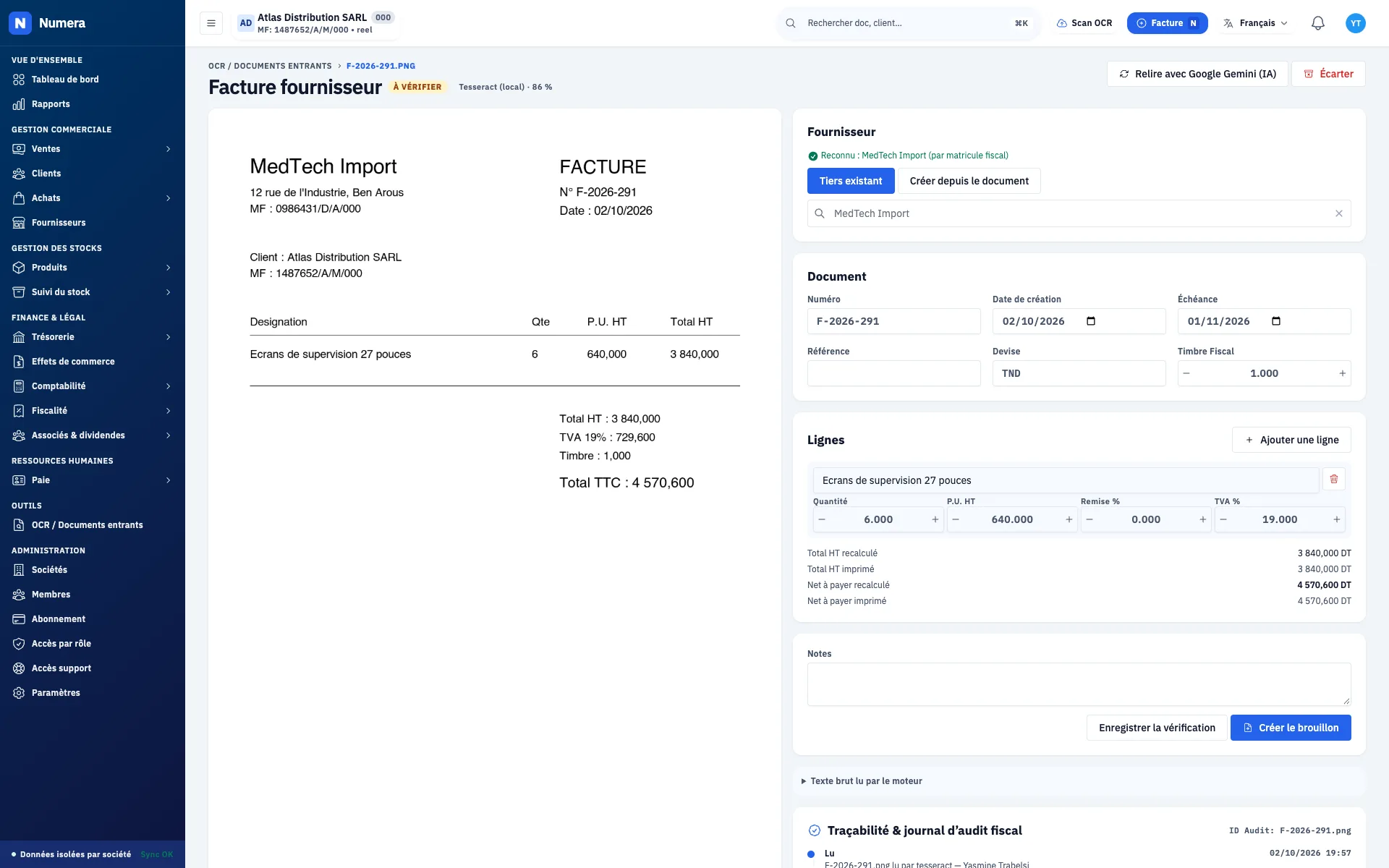Open Effets de commerce in sidebar
The width and height of the screenshot is (1389, 868).
[x=93, y=362]
